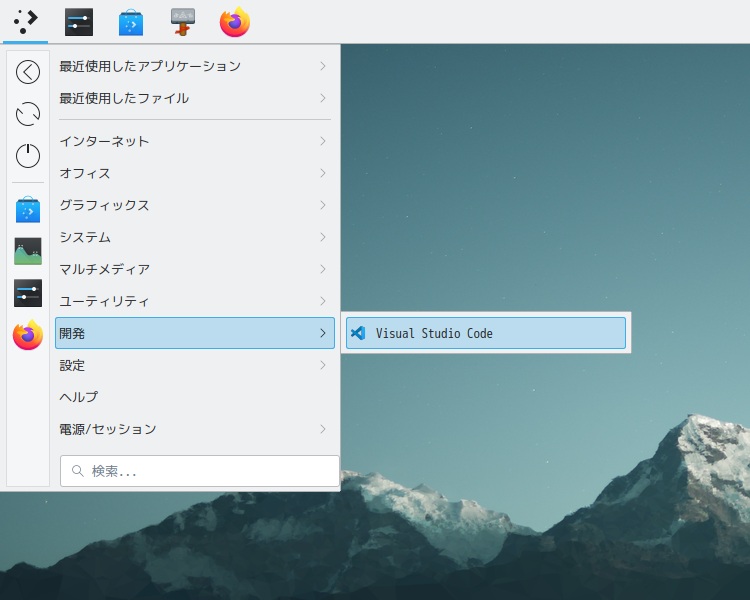750x600 pixels.
Task: Click the power shutdown icon in sidebar
Action: [28, 156]
